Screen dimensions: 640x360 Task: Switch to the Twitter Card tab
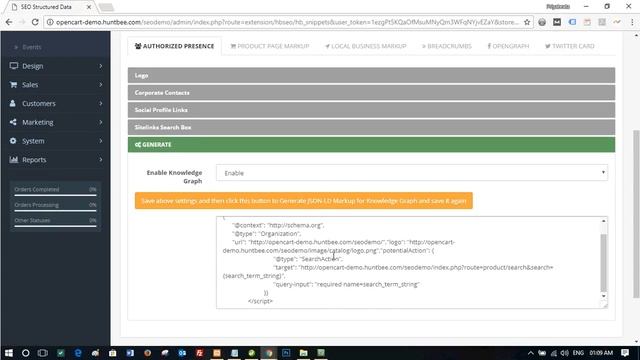(x=570, y=46)
